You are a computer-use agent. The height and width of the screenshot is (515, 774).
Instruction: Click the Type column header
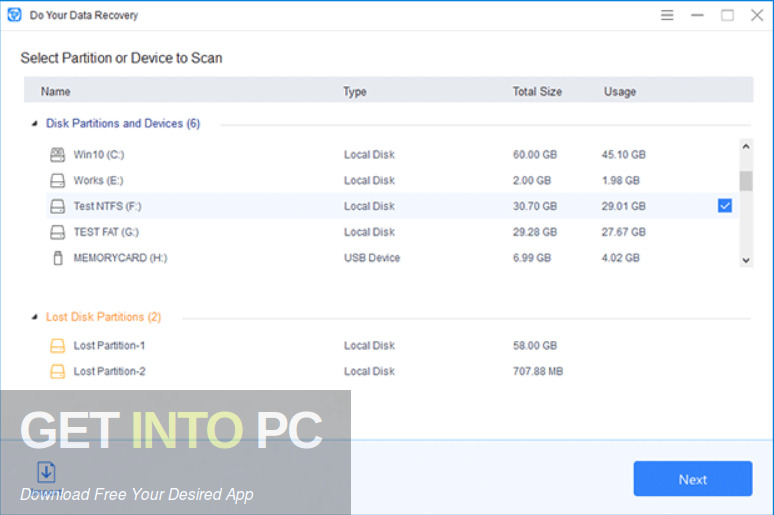354,92
